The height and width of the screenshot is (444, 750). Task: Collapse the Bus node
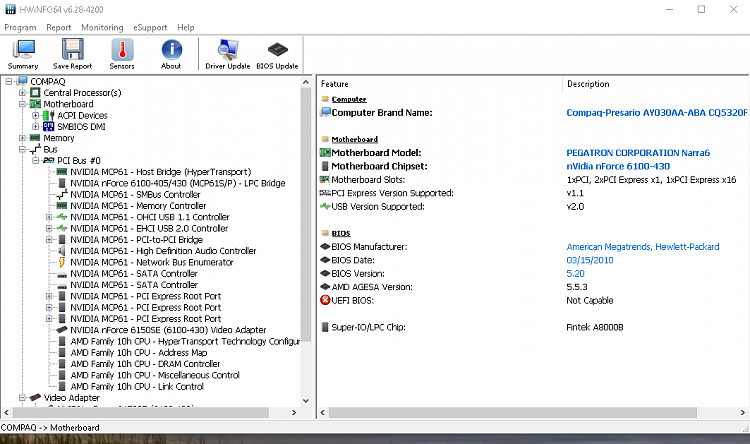point(22,149)
